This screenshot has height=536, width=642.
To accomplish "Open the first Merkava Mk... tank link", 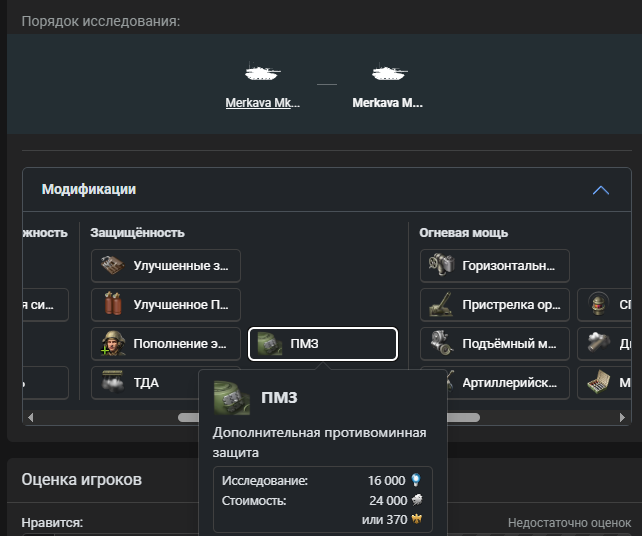I will pyautogui.click(x=262, y=102).
